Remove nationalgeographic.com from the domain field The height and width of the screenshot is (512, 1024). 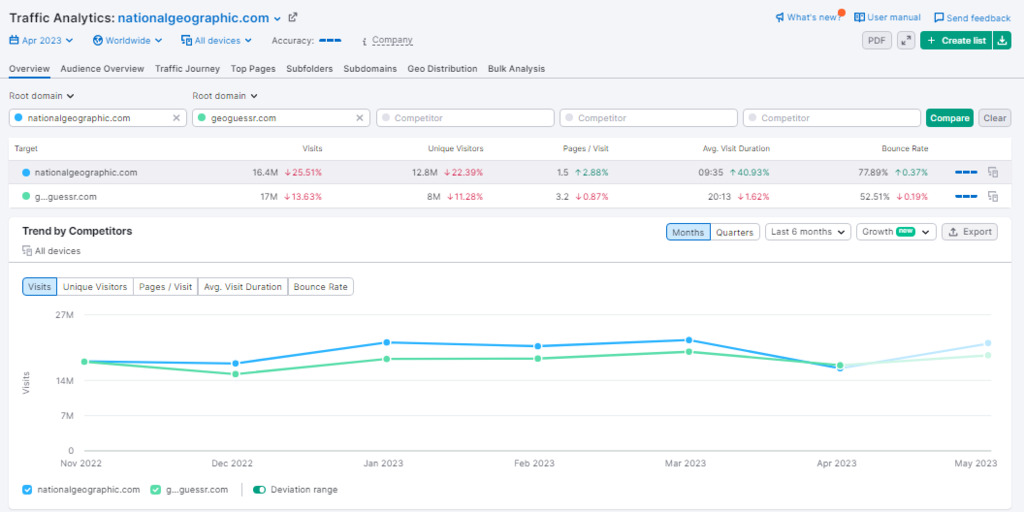[x=176, y=118]
